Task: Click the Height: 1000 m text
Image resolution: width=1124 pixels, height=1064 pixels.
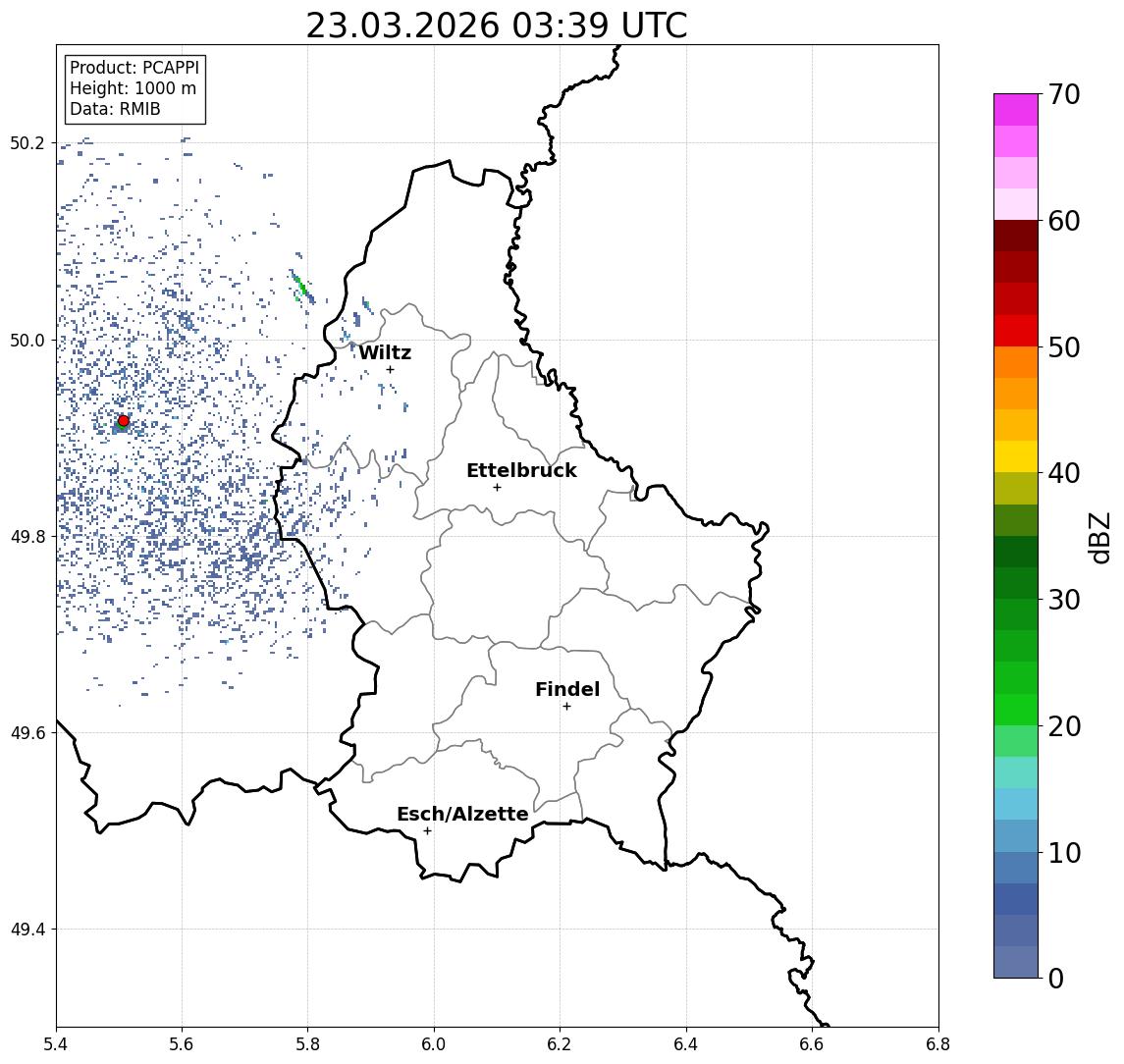Action: click(x=133, y=88)
